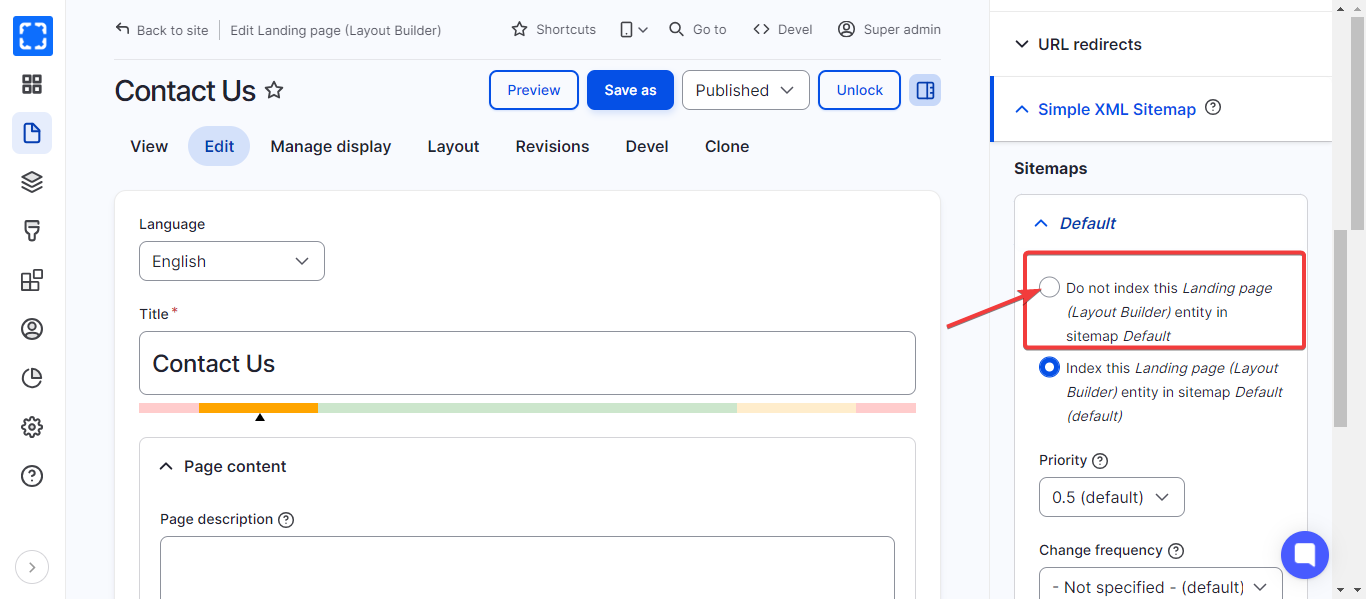Open the Configuration gear icon in sidebar
The image size is (1366, 599).
click(x=32, y=427)
